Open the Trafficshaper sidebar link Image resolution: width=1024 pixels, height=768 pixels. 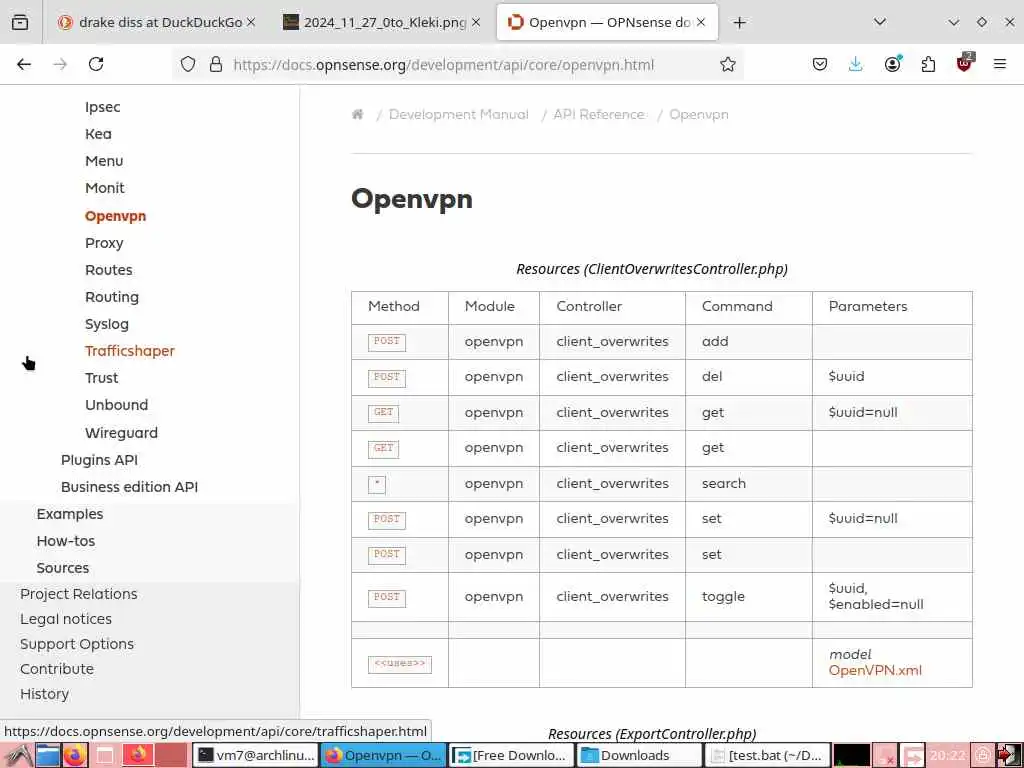pyautogui.click(x=130, y=351)
